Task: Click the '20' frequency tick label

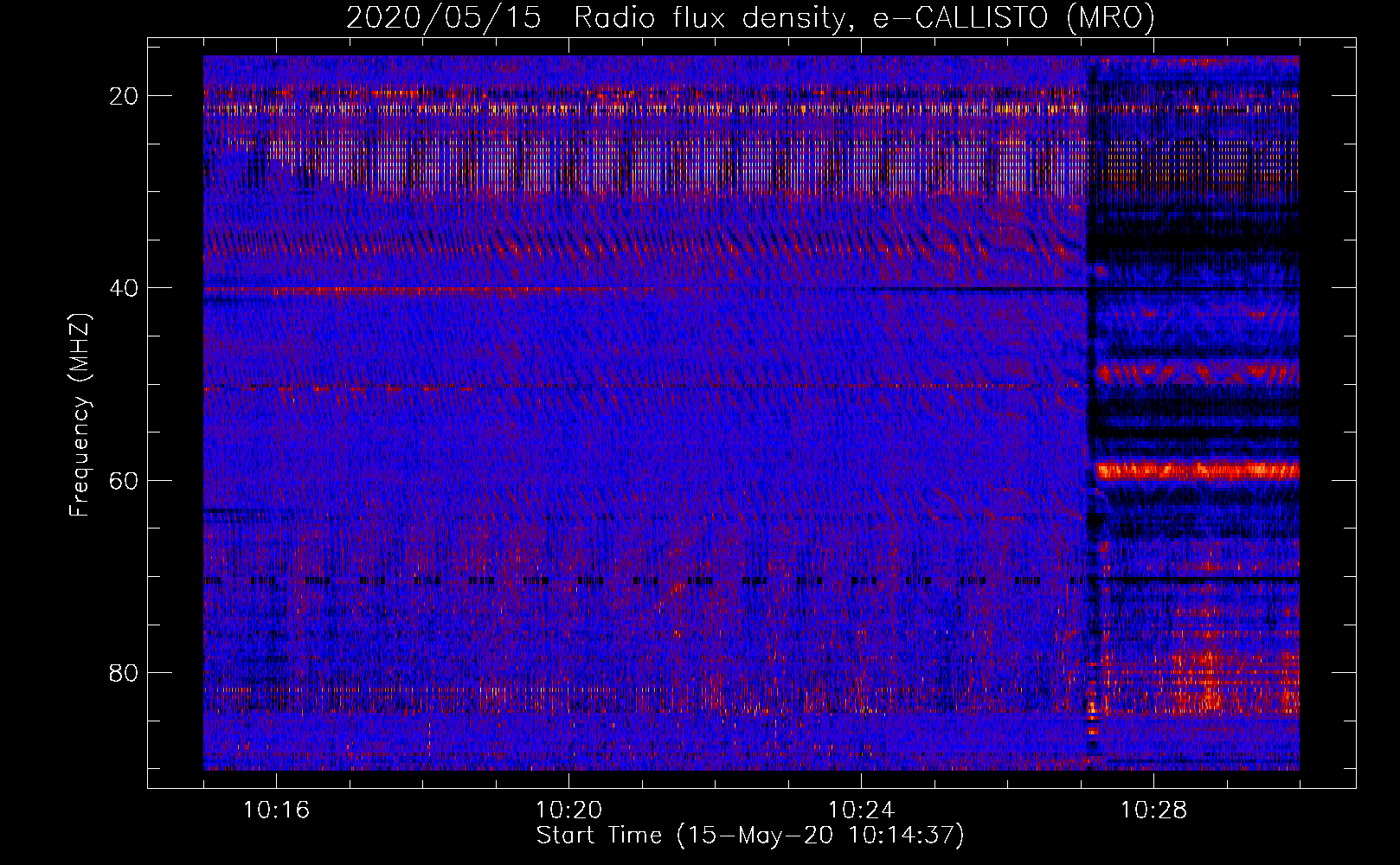Action: coord(125,96)
